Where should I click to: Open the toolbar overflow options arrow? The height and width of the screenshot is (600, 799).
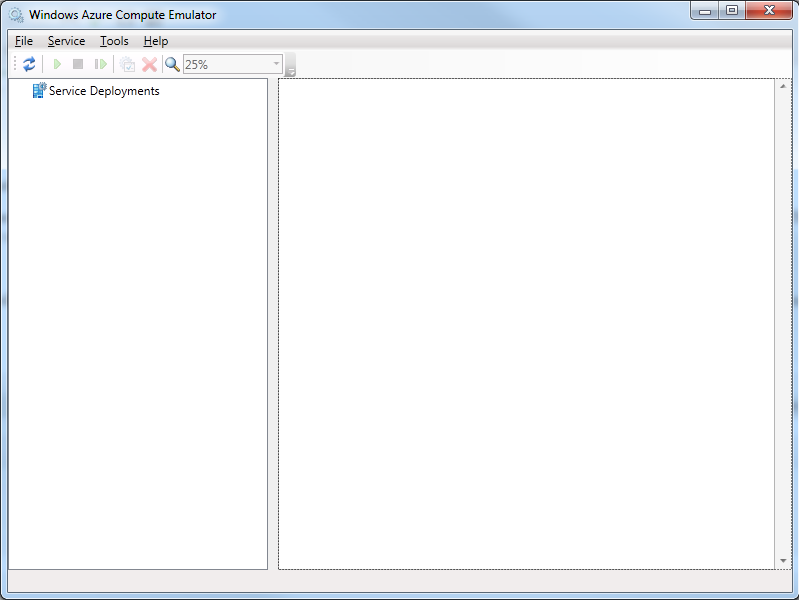click(x=291, y=70)
